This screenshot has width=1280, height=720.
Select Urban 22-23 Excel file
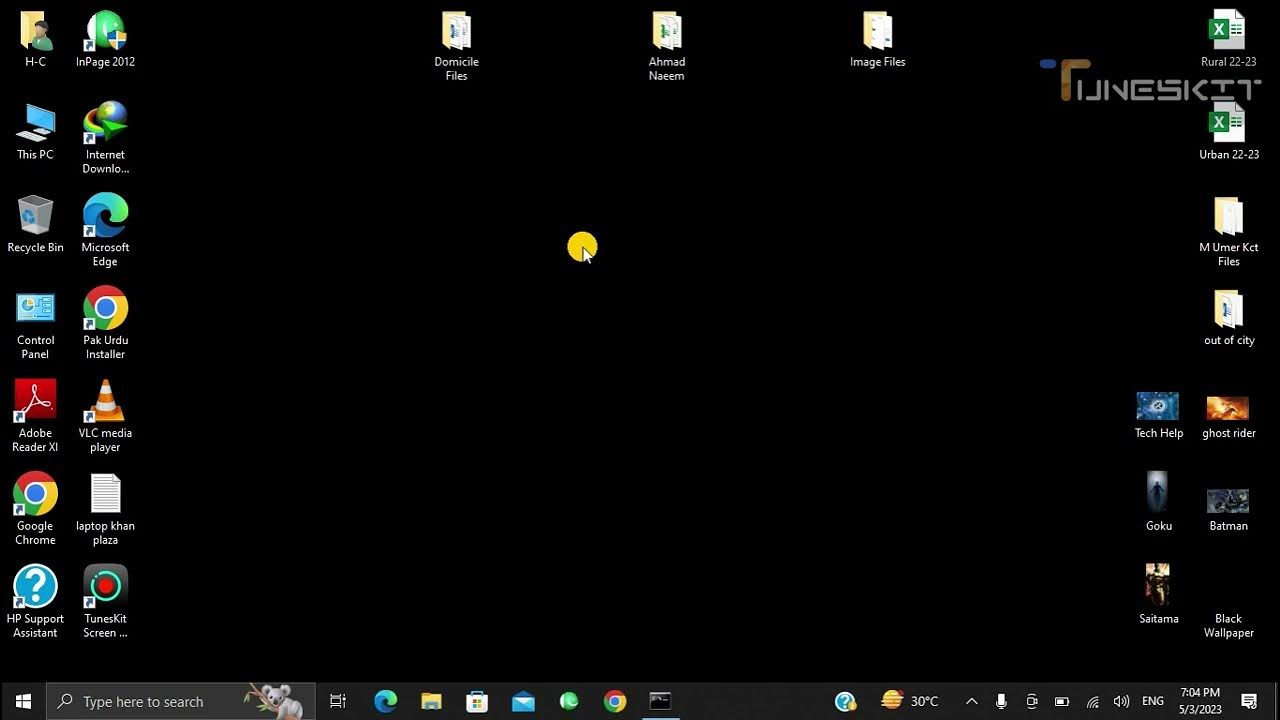[1229, 132]
